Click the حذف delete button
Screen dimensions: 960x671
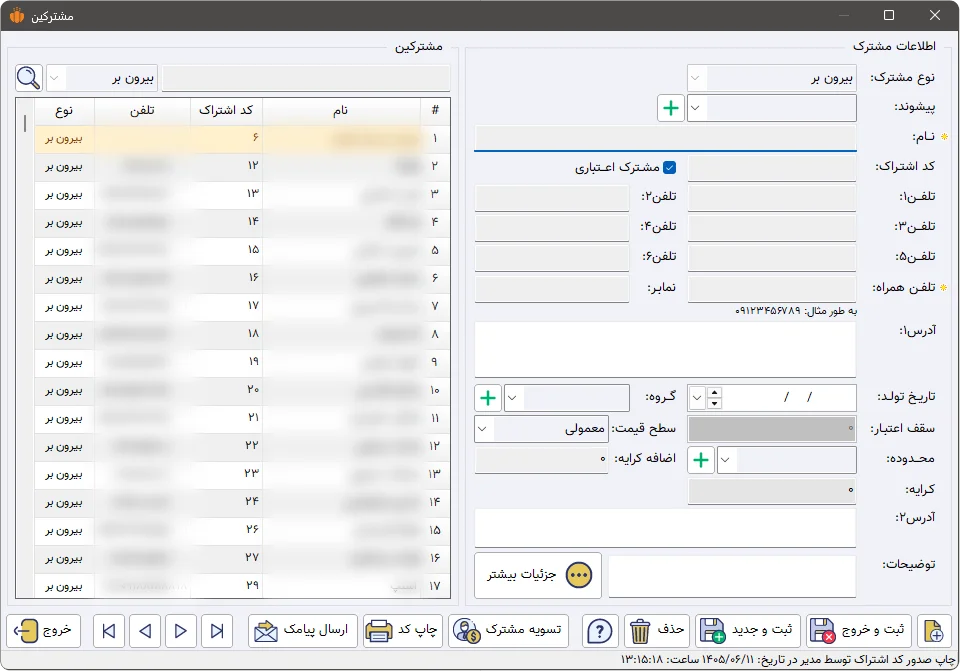click(x=657, y=631)
